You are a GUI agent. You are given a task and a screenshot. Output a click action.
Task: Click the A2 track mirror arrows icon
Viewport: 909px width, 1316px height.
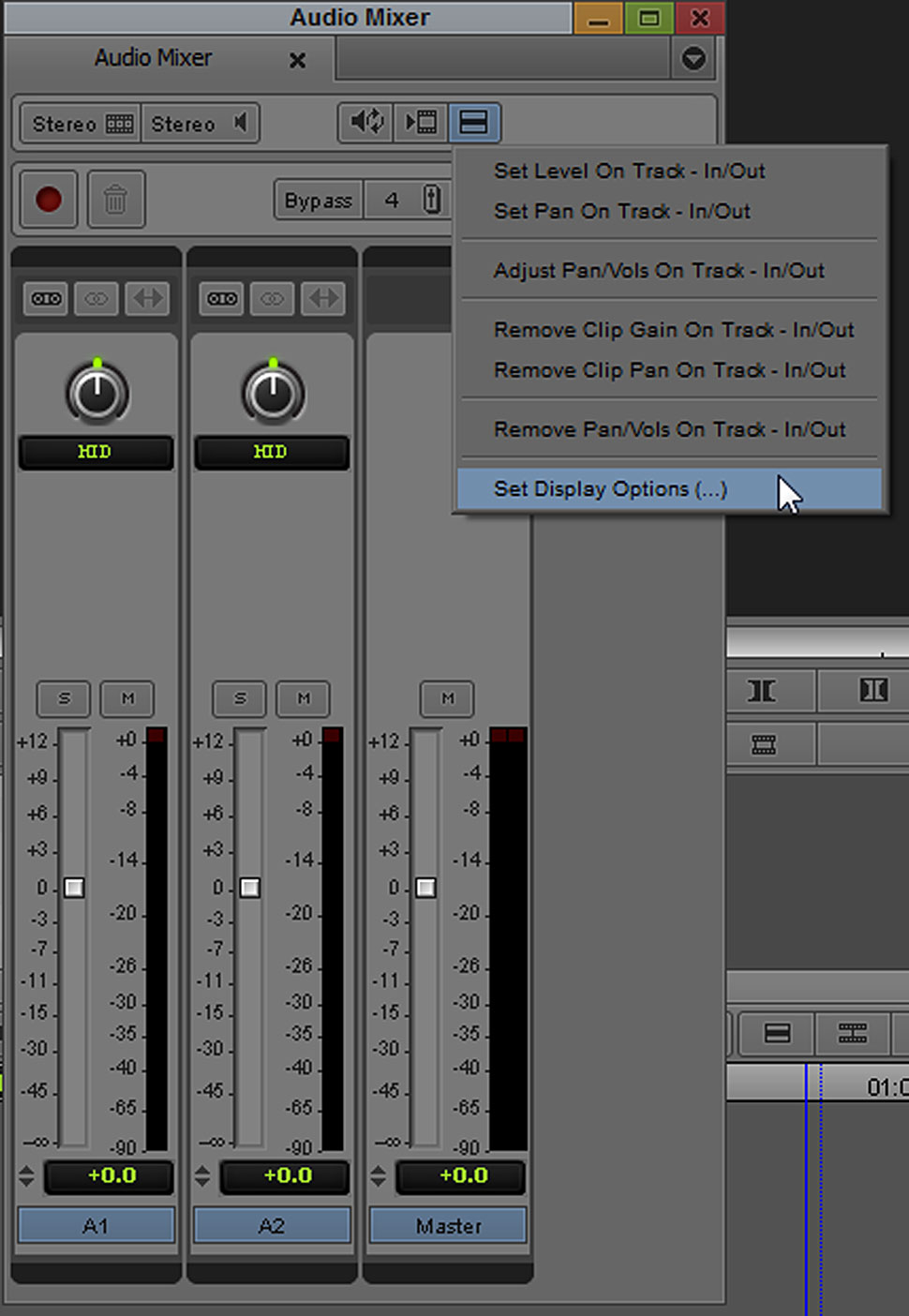tap(323, 299)
